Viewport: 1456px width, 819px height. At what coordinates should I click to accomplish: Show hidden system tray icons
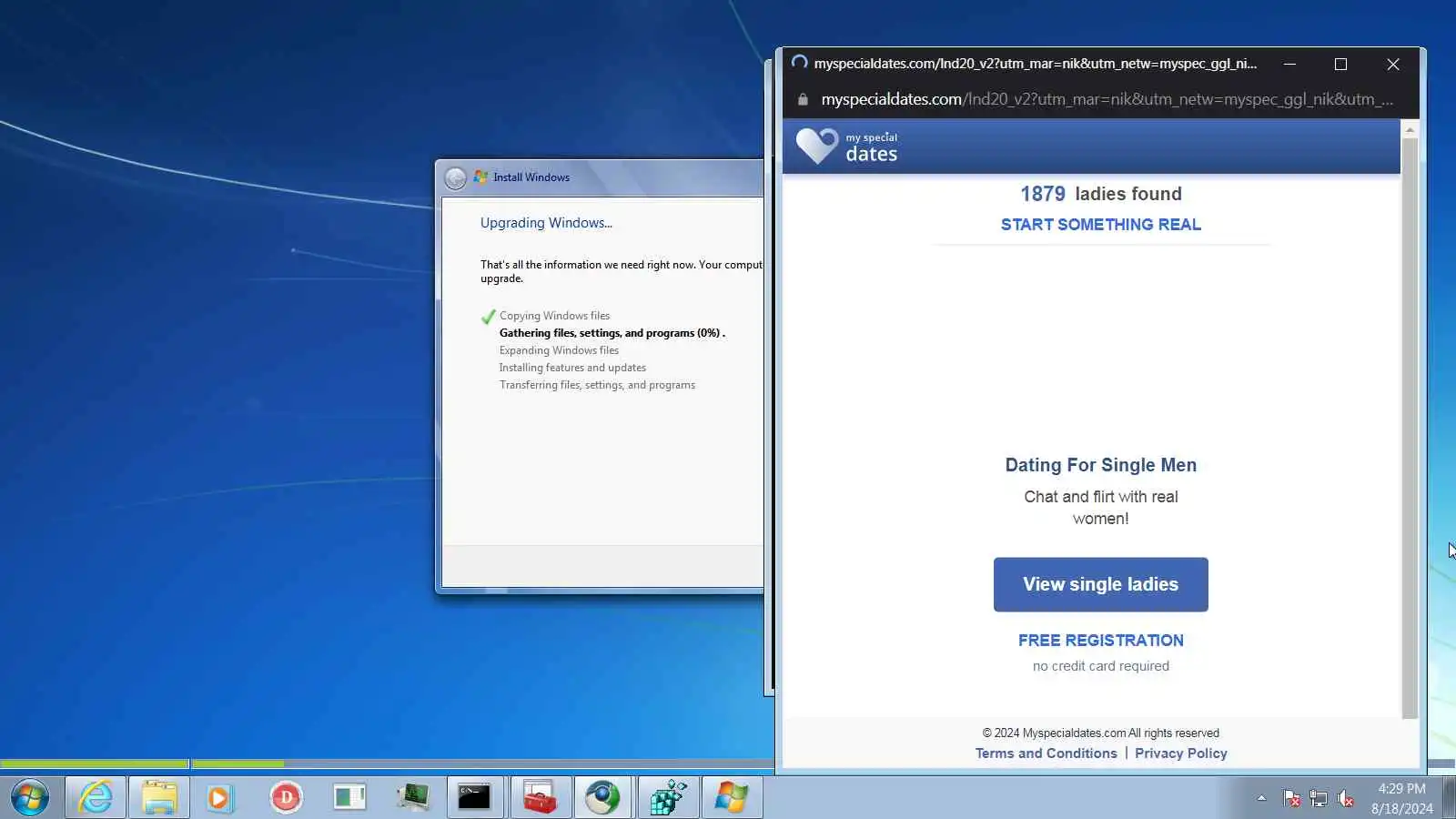(1261, 798)
